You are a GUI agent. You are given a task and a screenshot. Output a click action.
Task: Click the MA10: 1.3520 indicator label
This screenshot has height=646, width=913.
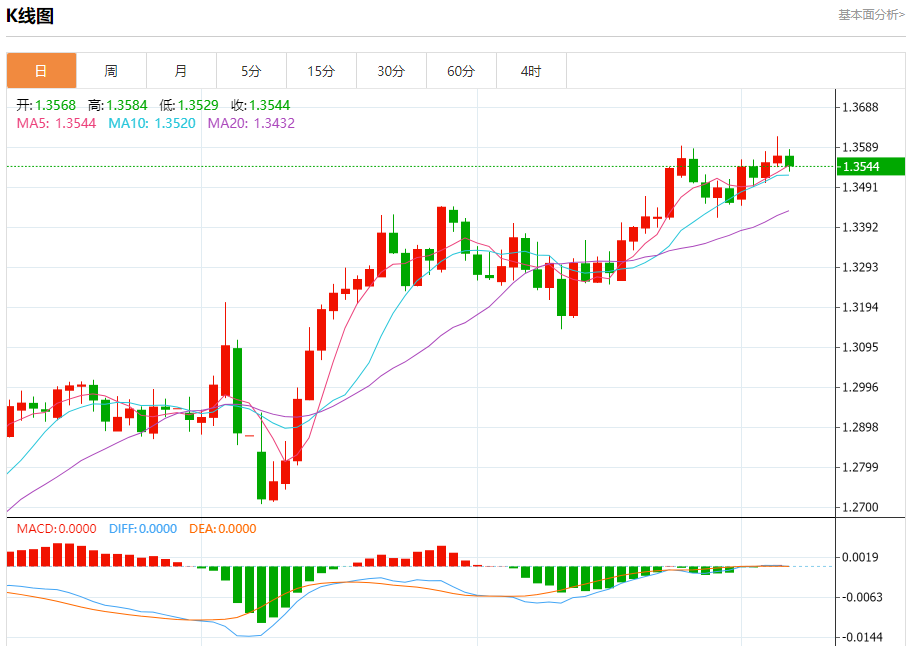pos(152,123)
